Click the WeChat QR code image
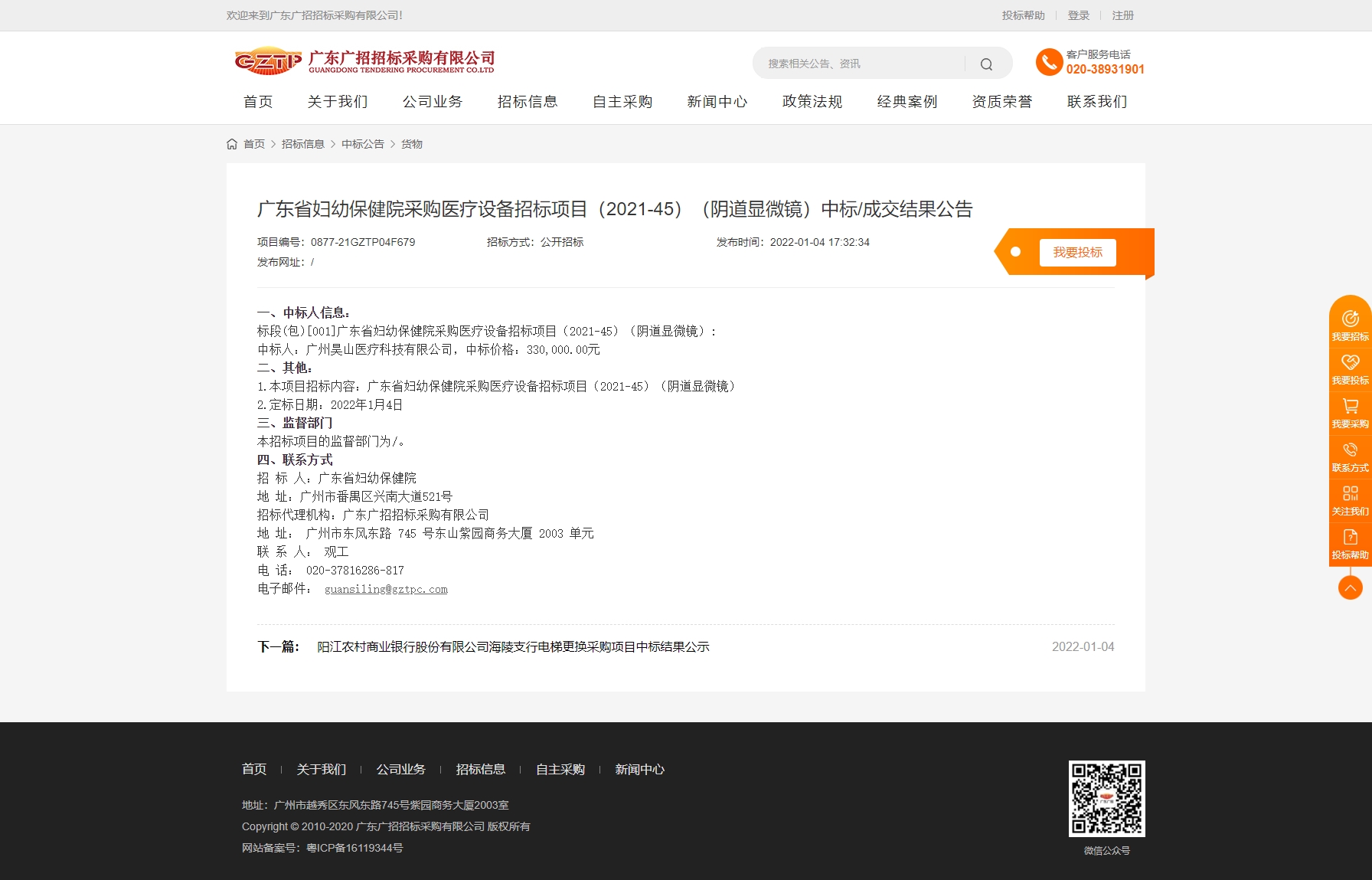This screenshot has height=880, width=1372. click(1106, 798)
